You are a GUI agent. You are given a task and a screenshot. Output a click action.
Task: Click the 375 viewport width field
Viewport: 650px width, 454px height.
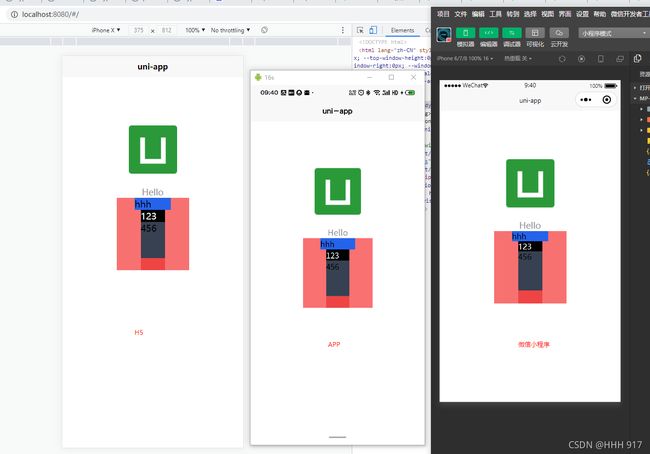pyautogui.click(x=138, y=30)
